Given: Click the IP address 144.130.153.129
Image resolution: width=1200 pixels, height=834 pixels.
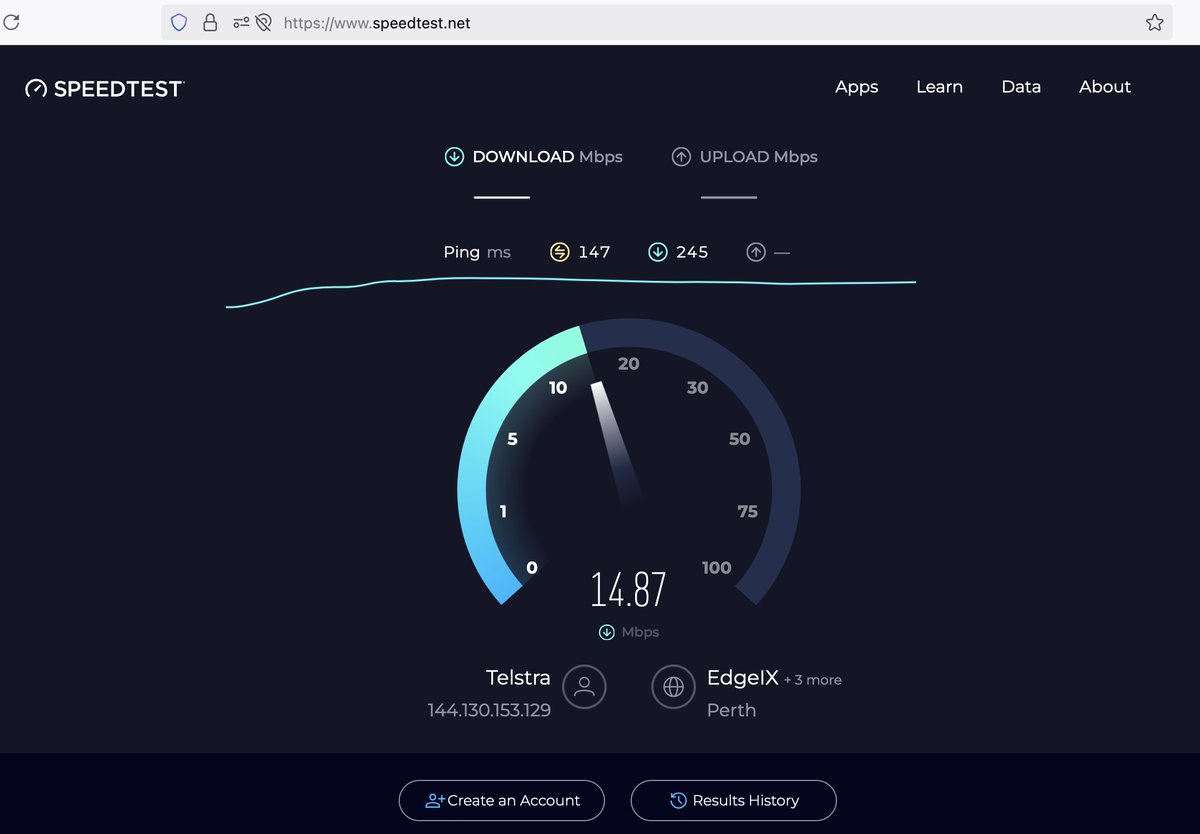Looking at the screenshot, I should pos(489,710).
